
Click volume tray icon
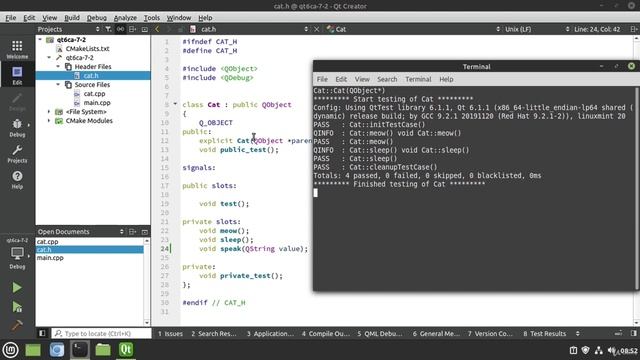[x=611, y=350]
